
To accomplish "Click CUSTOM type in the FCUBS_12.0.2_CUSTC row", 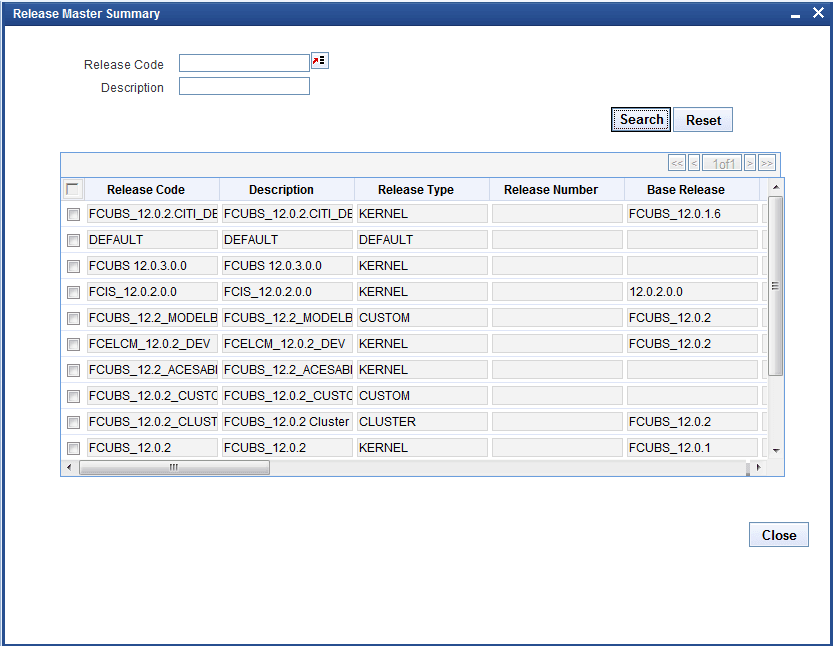I will pyautogui.click(x=422, y=396).
